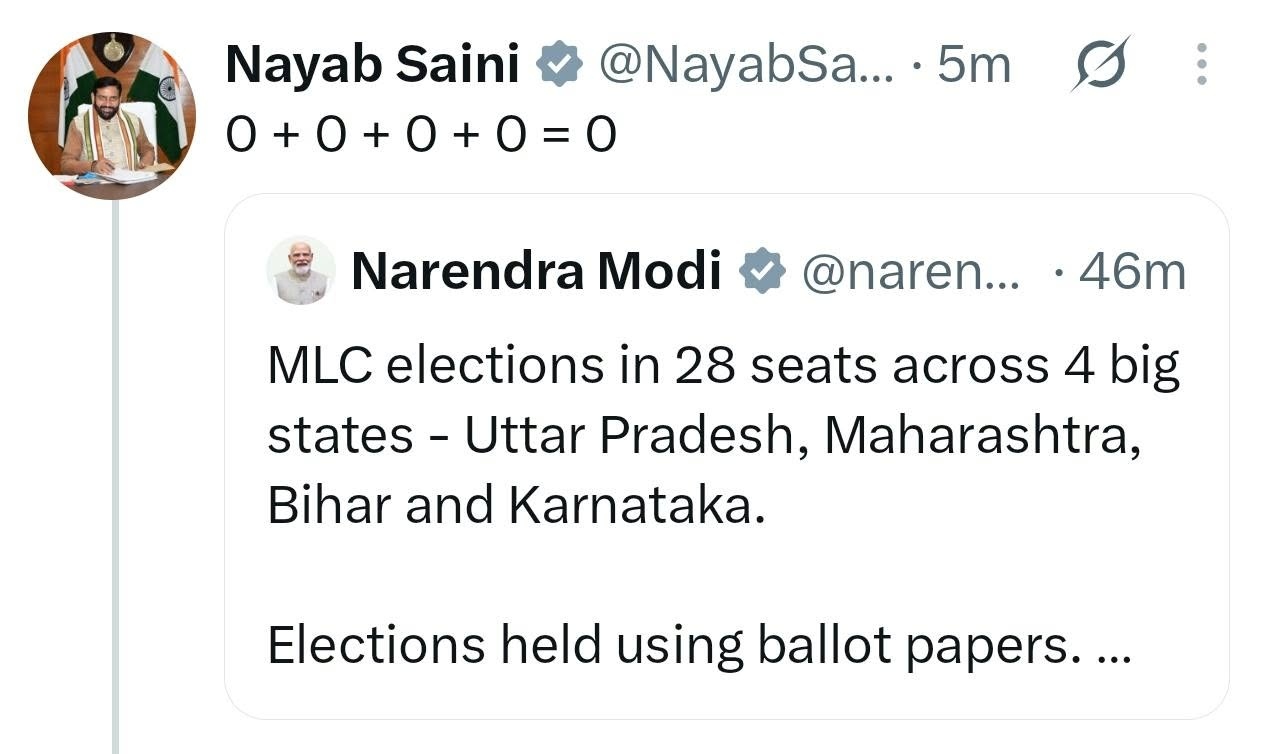This screenshot has width=1272, height=754.
Task: Open the @naren... handle in quoted tweet
Action: click(911, 272)
